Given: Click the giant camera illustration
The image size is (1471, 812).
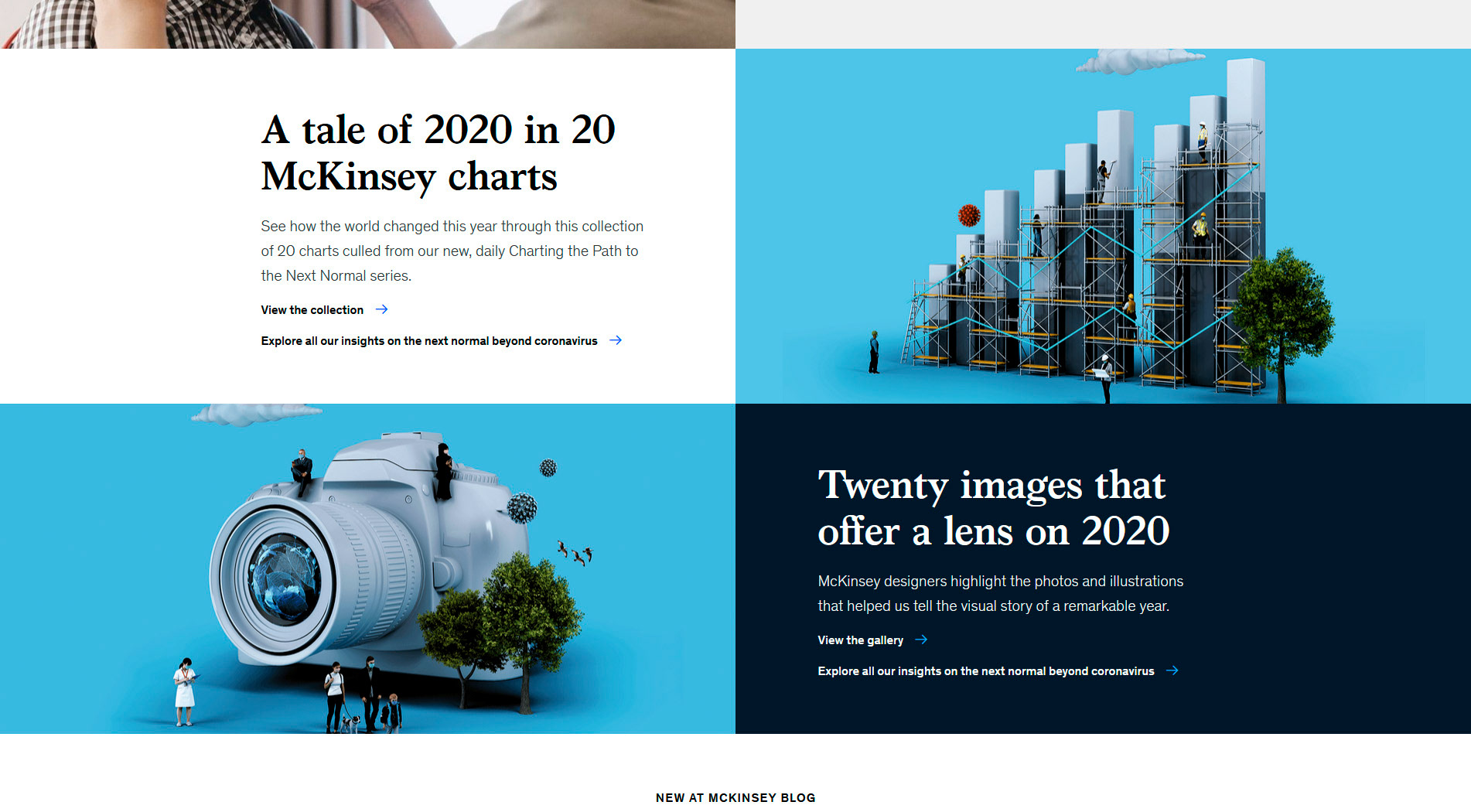Looking at the screenshot, I should click(x=367, y=568).
